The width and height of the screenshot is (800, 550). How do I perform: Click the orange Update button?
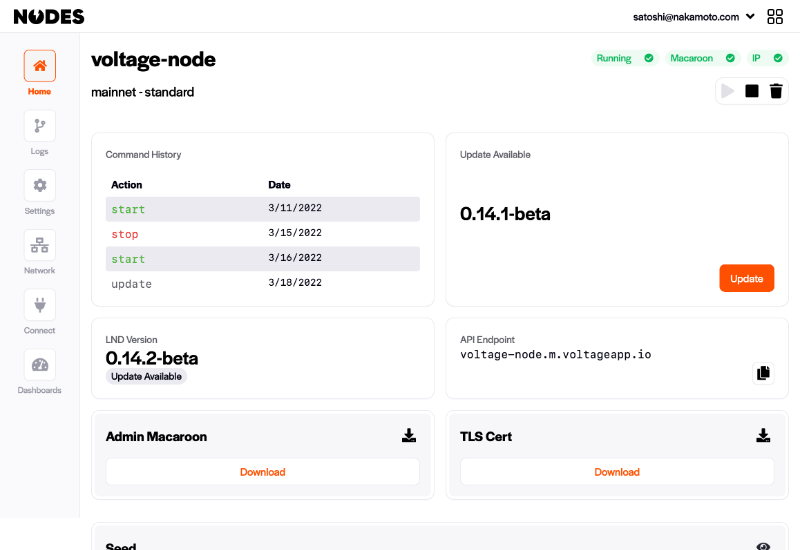pos(746,278)
